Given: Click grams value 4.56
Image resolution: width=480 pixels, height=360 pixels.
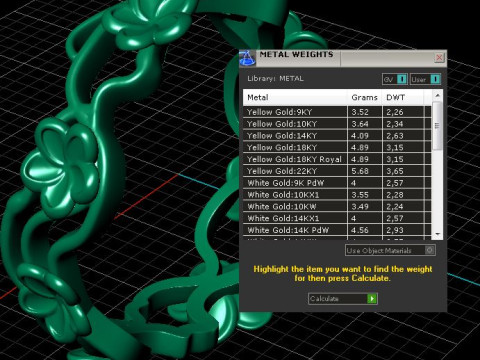Looking at the screenshot, I should [x=360, y=230].
